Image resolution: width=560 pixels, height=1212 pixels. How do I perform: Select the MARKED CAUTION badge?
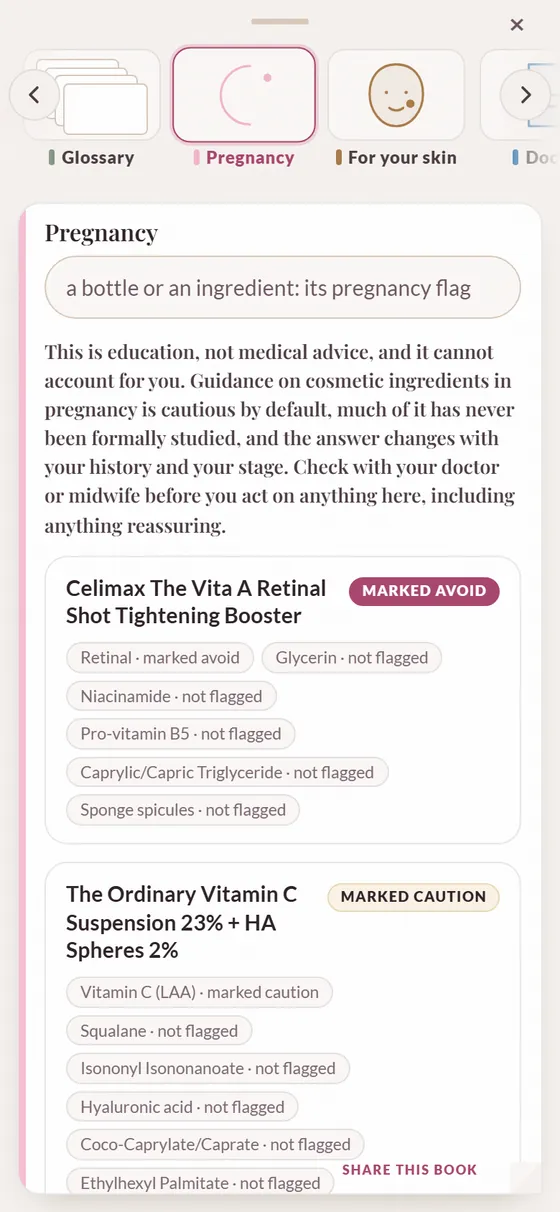tap(413, 897)
